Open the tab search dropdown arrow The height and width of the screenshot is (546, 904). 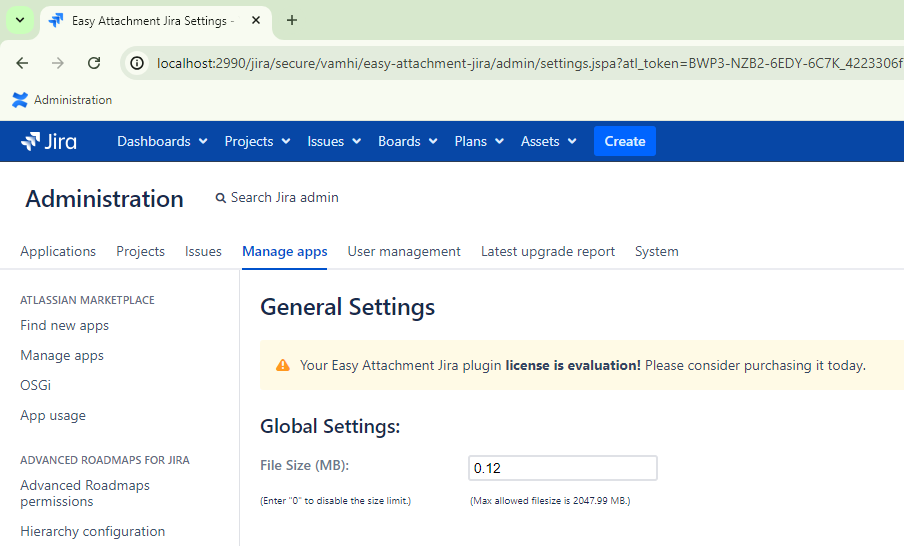pos(19,20)
